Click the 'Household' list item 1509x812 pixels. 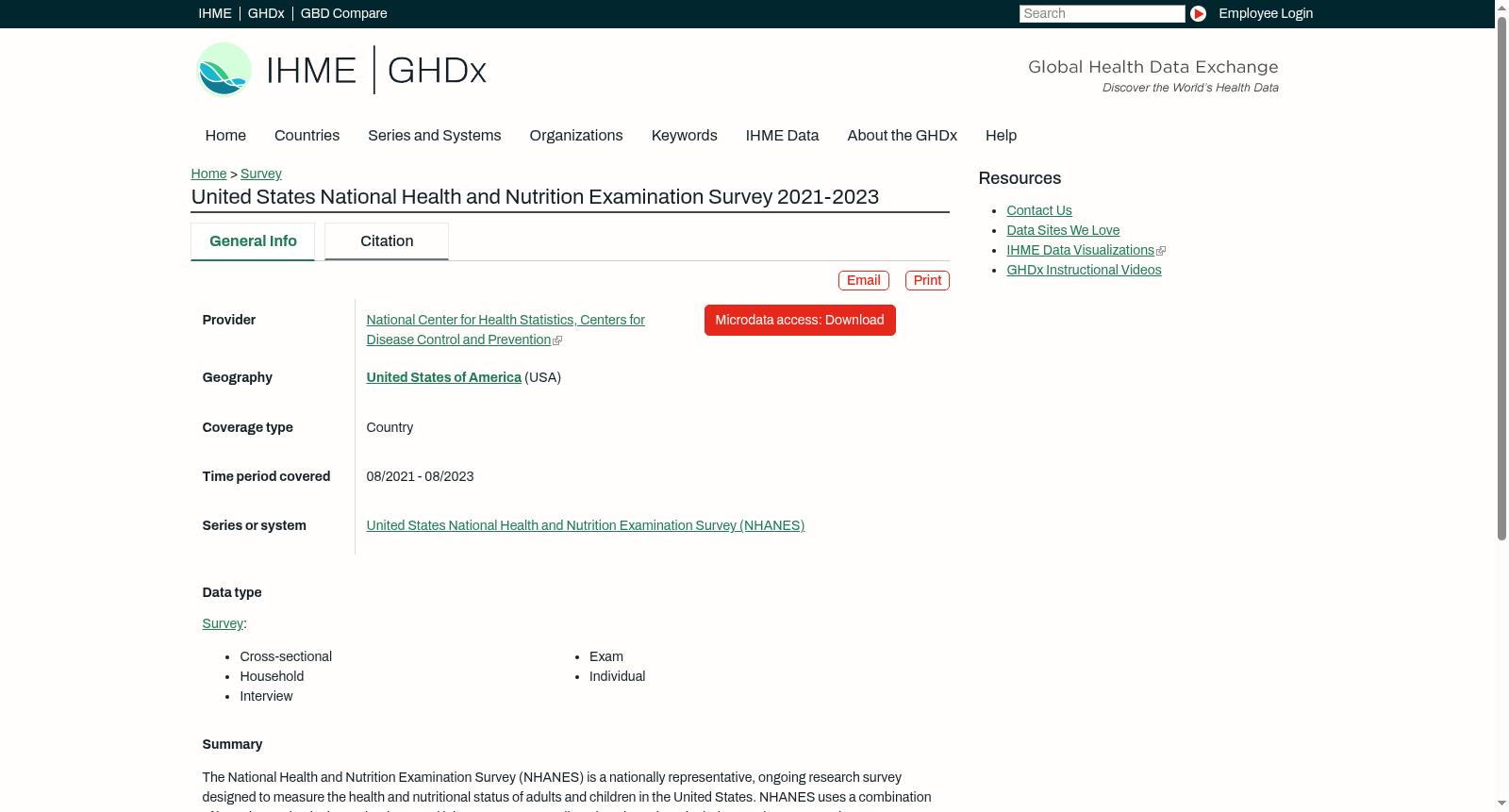pyautogui.click(x=272, y=676)
